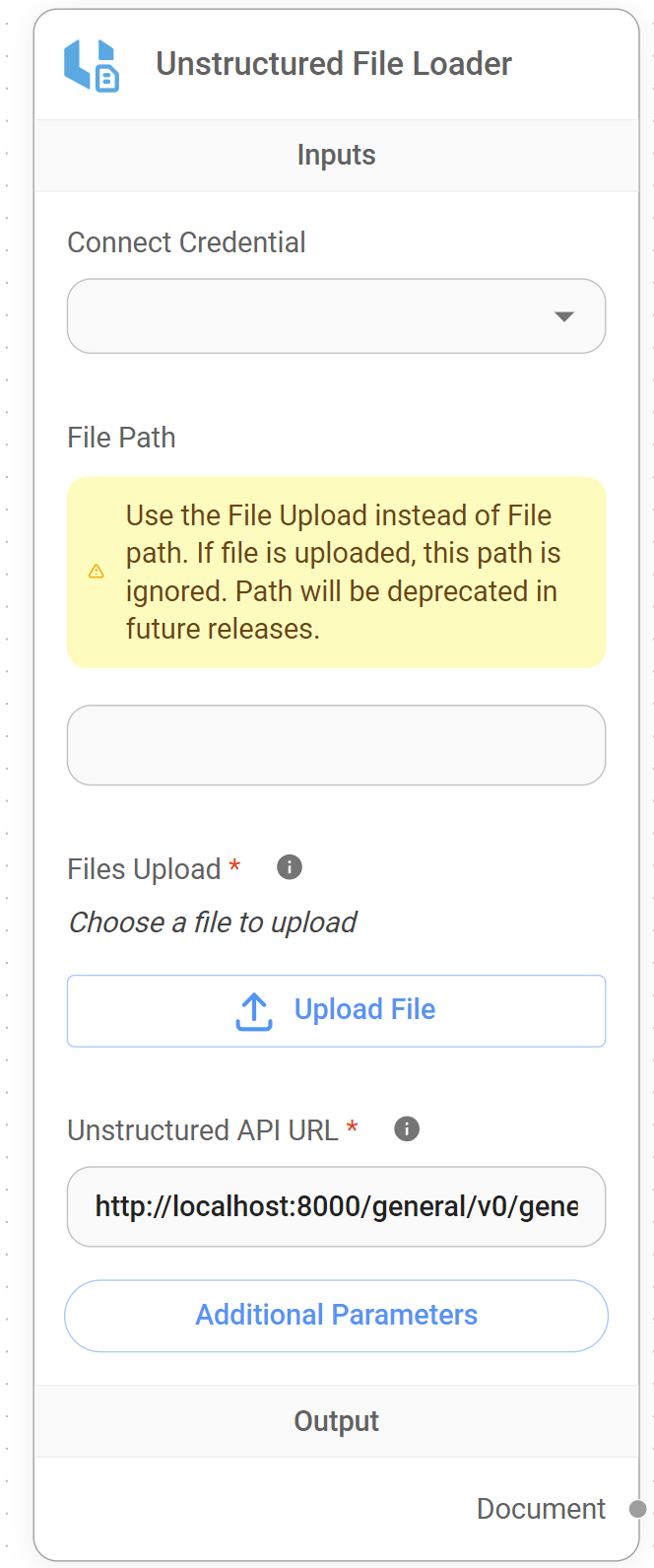Click the warning triangle in the yellow notice
The width and height of the screenshot is (654, 1568).
96,572
